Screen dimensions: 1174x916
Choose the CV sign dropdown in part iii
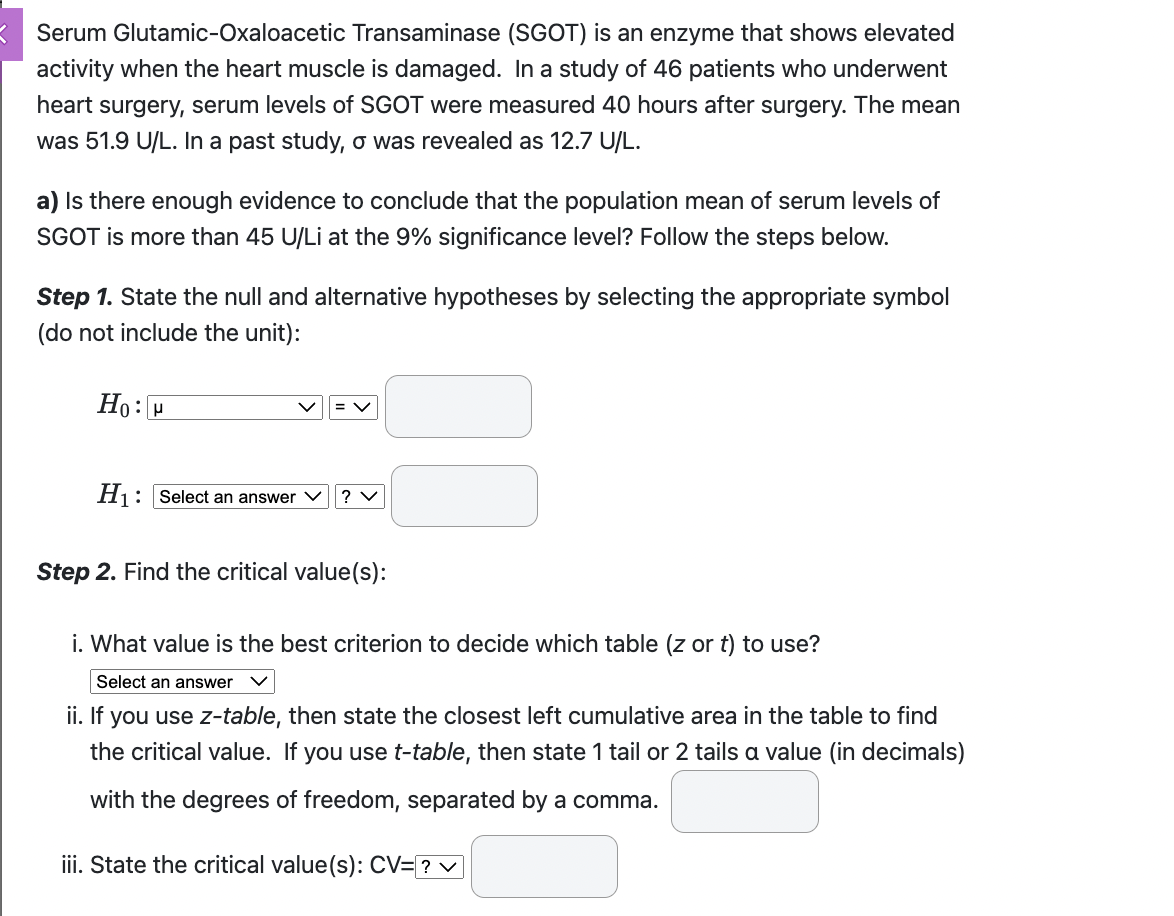coord(440,866)
